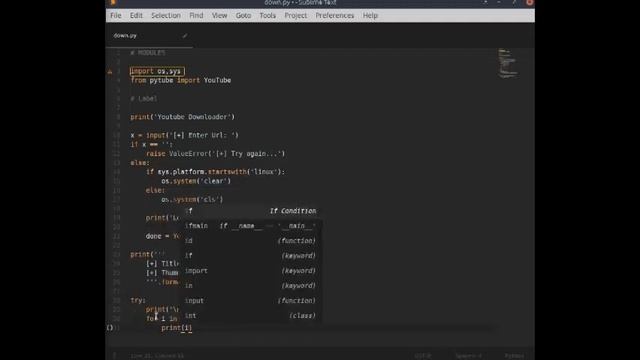Viewport: 640px width, 360px height.
Task: Close the Sublime Text window
Action: click(x=529, y=2)
